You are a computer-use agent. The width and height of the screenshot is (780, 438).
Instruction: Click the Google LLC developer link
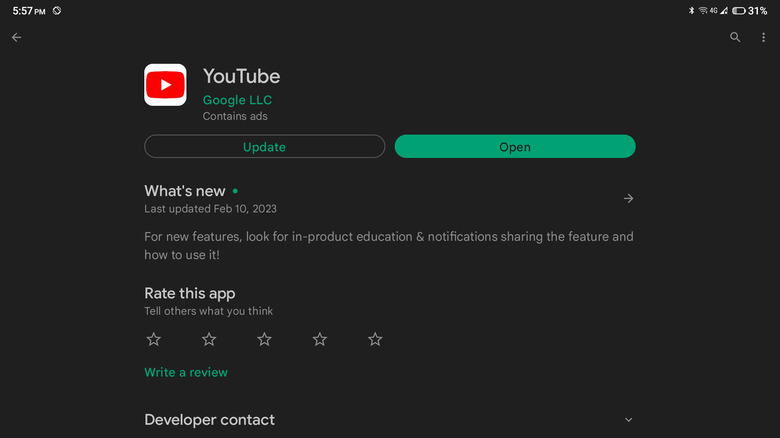click(237, 100)
